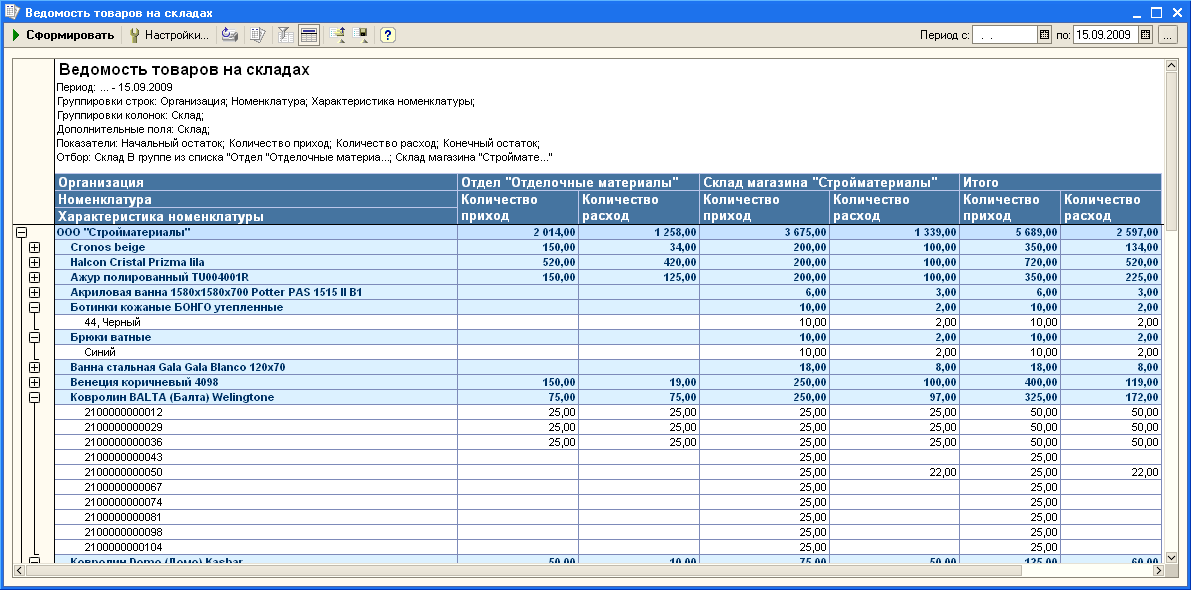Open the Настройки... settings dialog

point(169,35)
